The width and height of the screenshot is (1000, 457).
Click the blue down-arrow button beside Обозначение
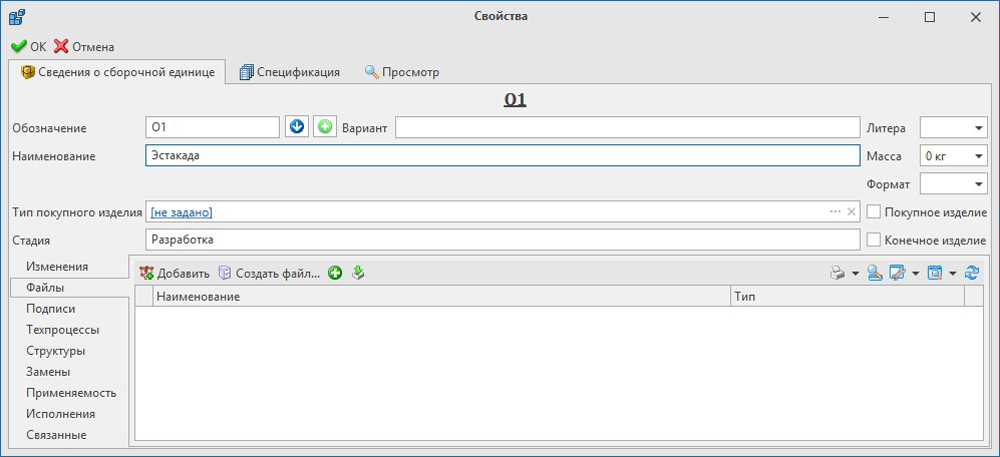coord(297,128)
